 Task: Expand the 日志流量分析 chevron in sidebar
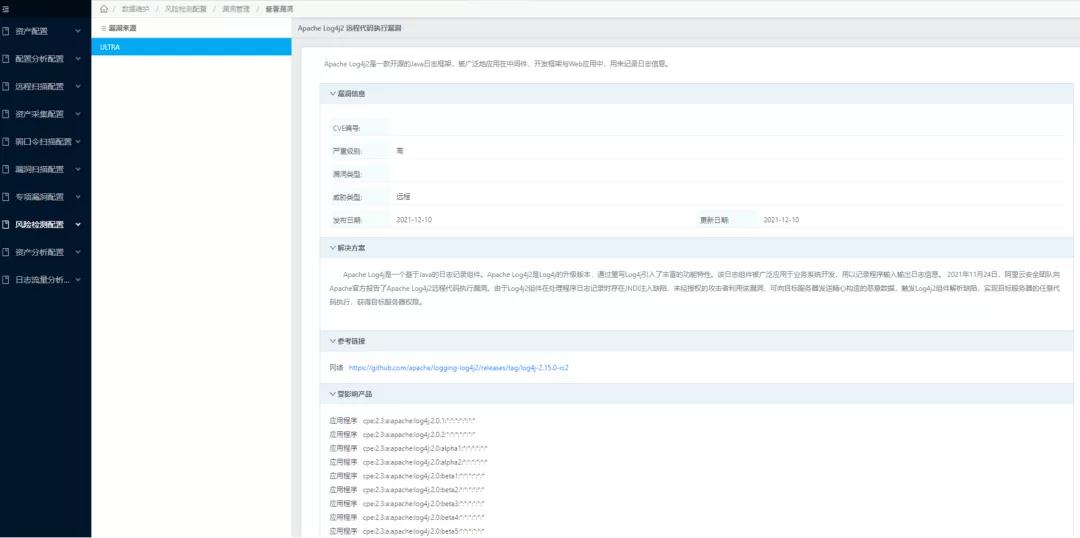[x=78, y=280]
